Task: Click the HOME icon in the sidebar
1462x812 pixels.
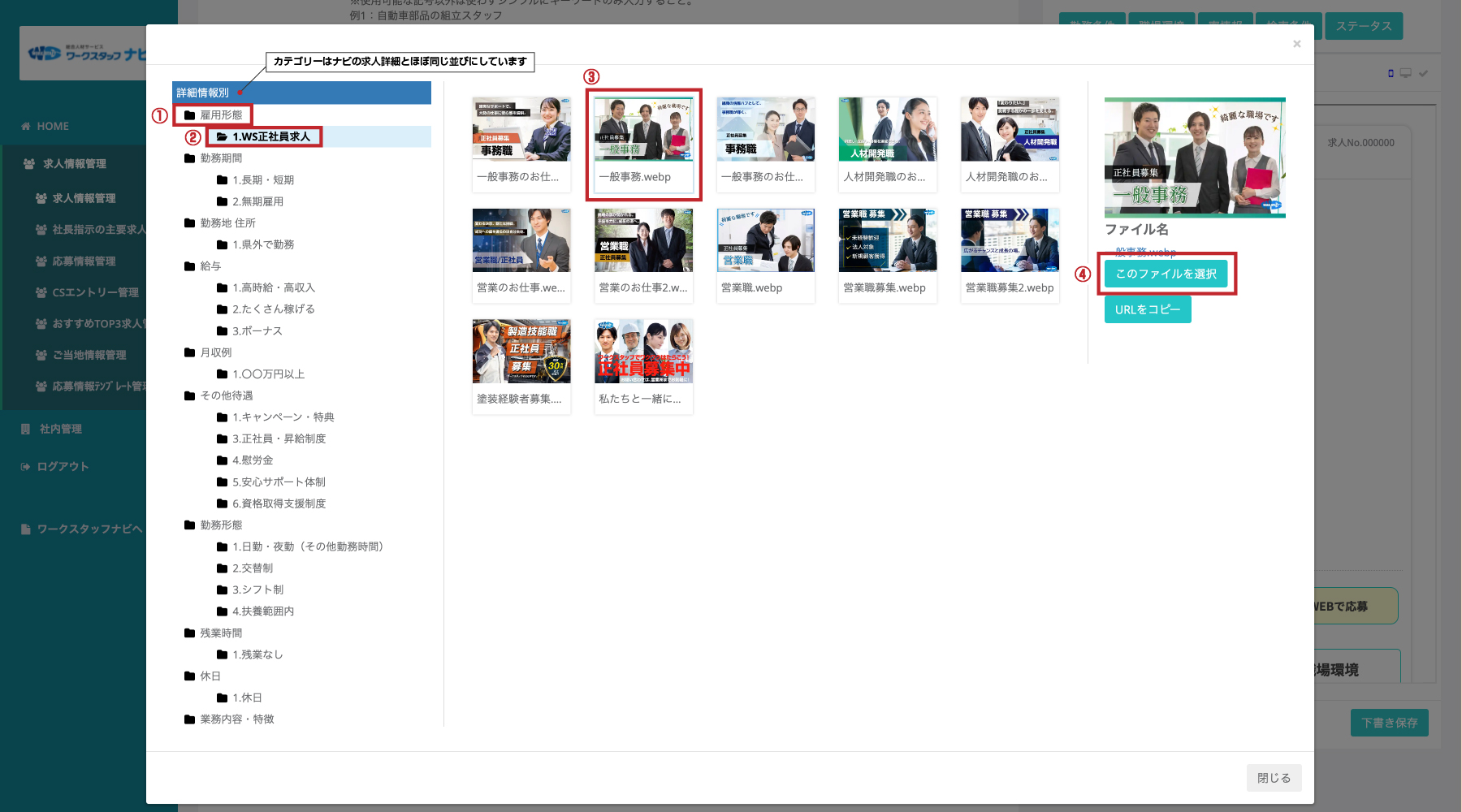Action: (x=26, y=126)
